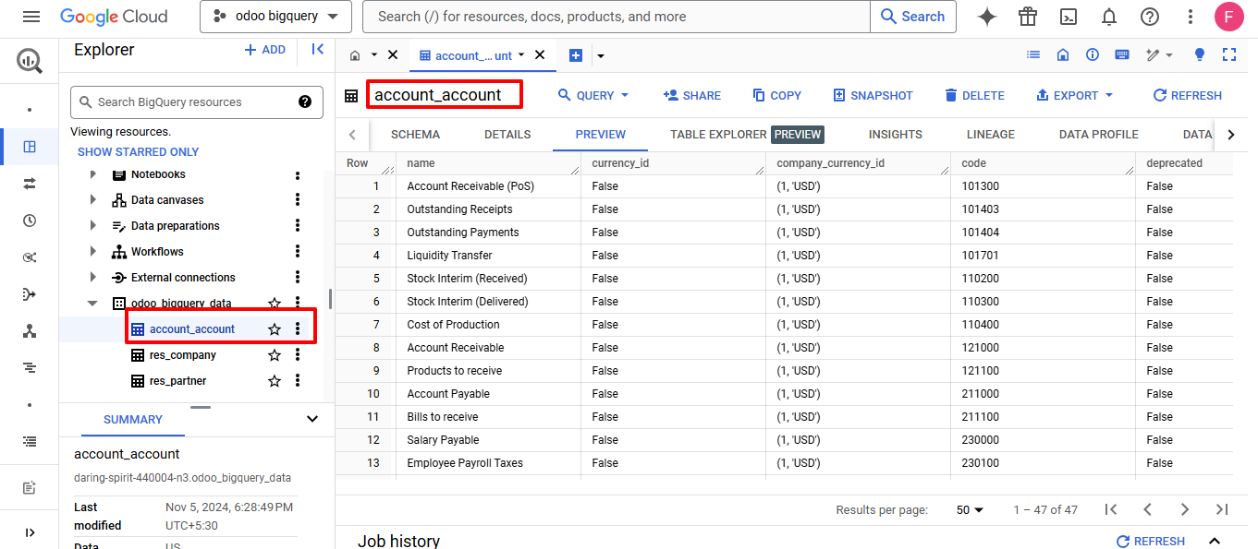Open the Lineage tab
This screenshot has width=1258, height=549.
click(990, 134)
